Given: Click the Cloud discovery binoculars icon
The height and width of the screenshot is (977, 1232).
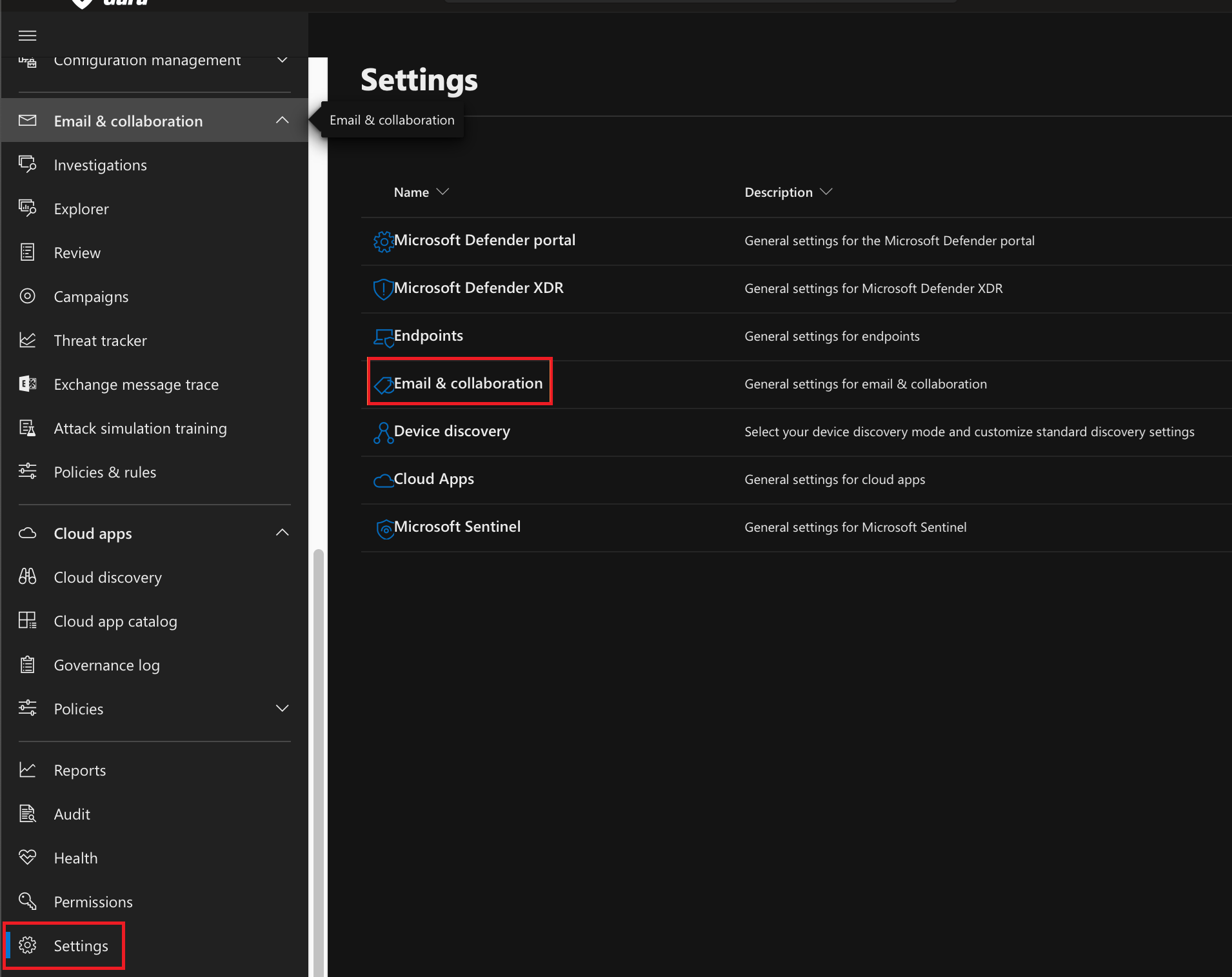Looking at the screenshot, I should (x=27, y=577).
